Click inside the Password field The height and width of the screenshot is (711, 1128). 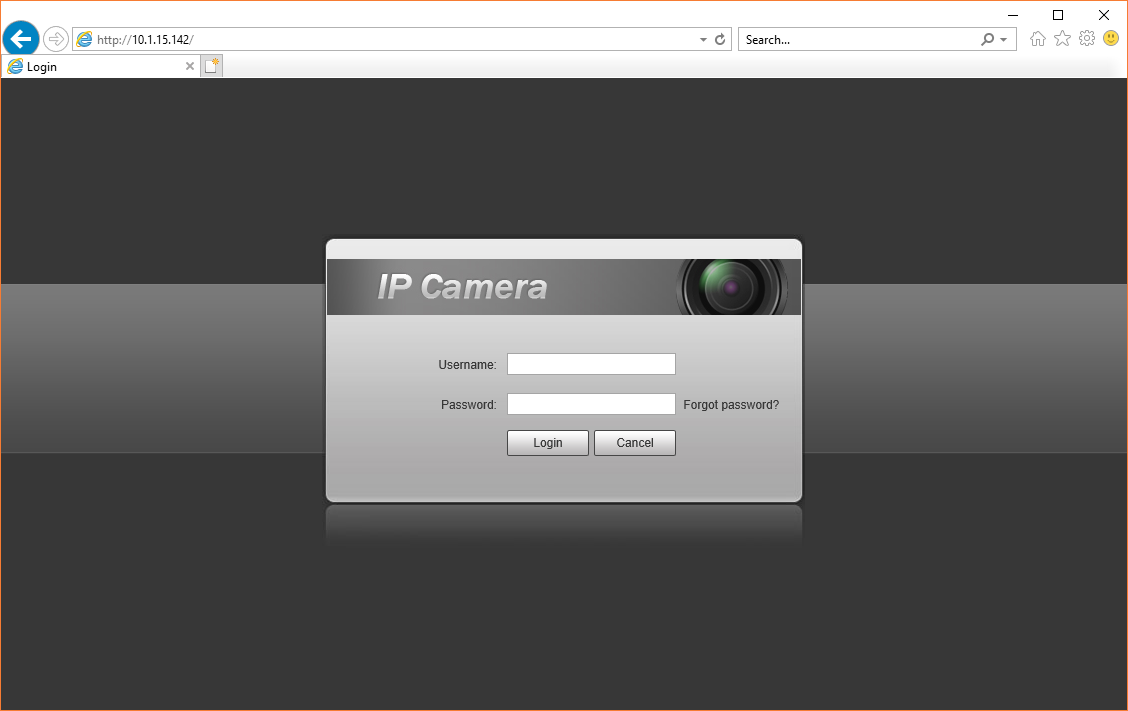coord(590,404)
